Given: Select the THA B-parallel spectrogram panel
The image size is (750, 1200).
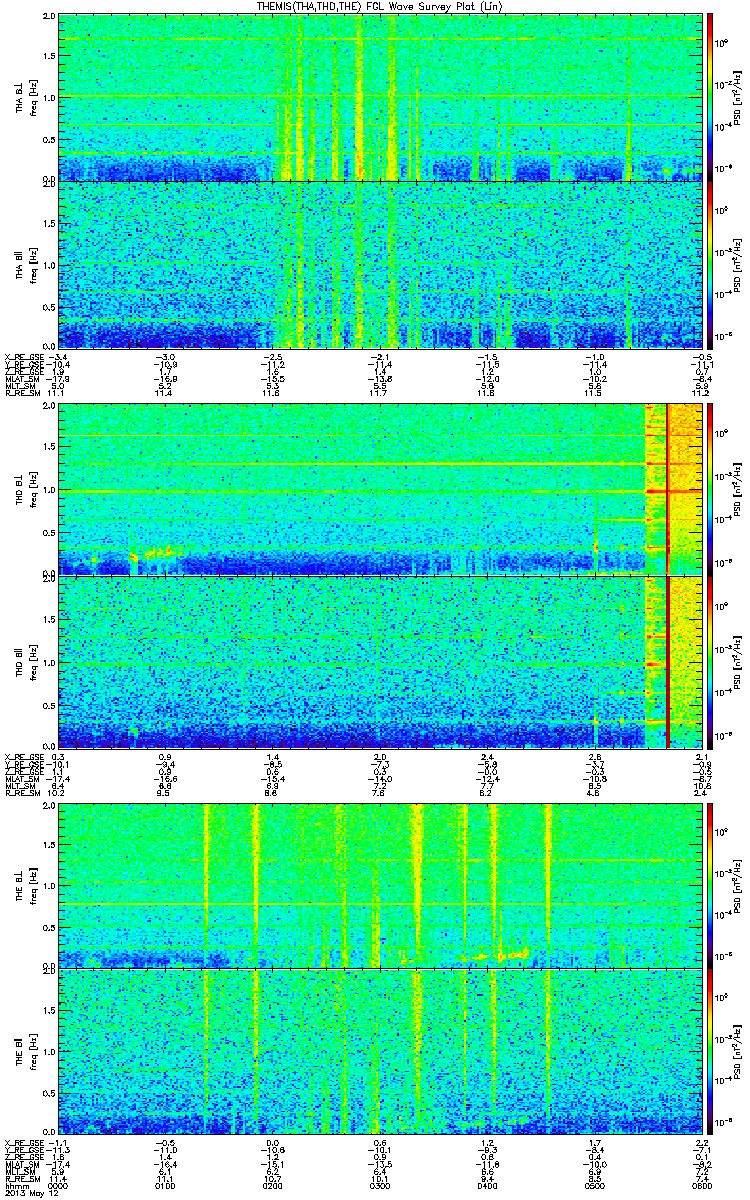Looking at the screenshot, I should pyautogui.click(x=379, y=264).
